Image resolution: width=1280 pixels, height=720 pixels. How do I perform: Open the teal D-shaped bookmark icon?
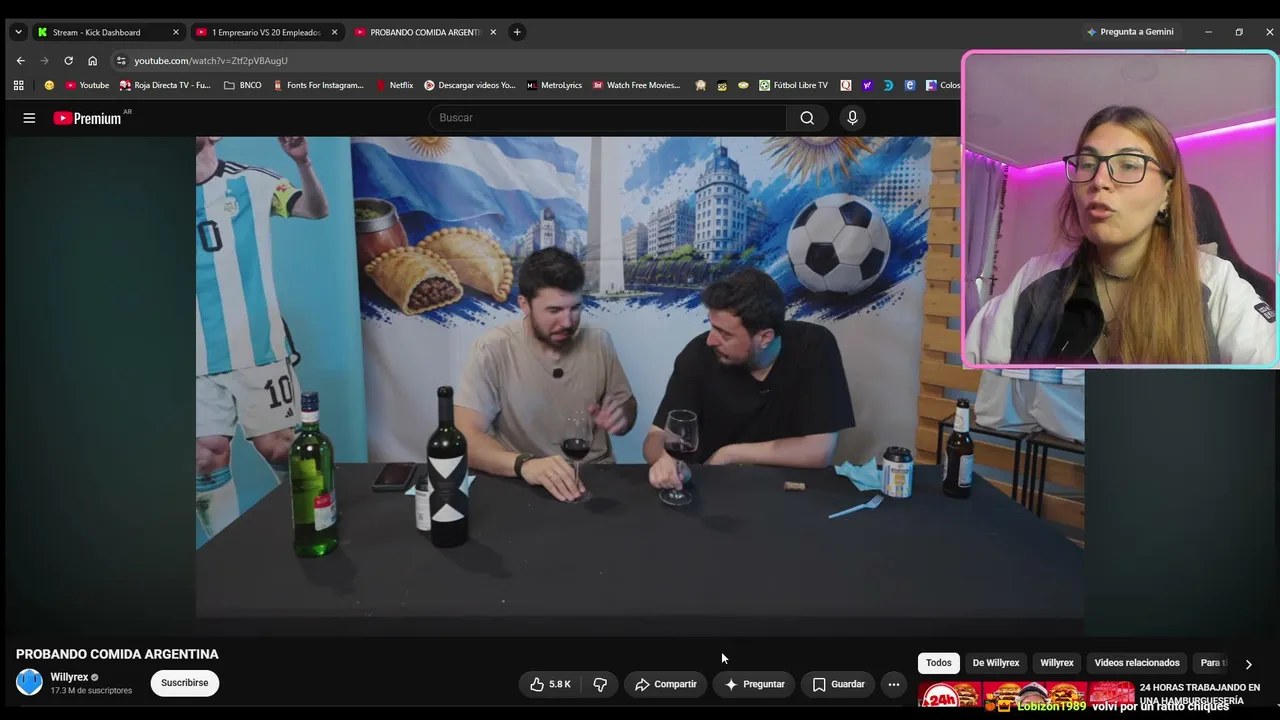click(888, 85)
